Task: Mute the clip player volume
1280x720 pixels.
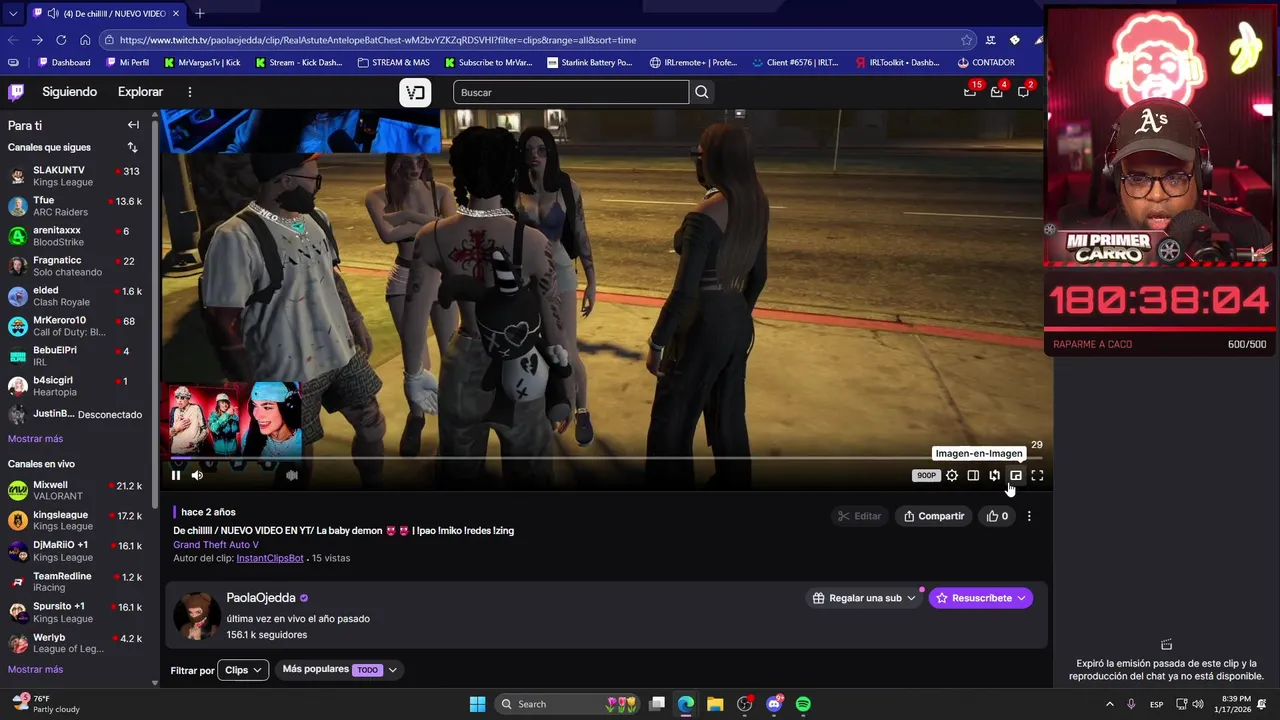Action: tap(197, 475)
